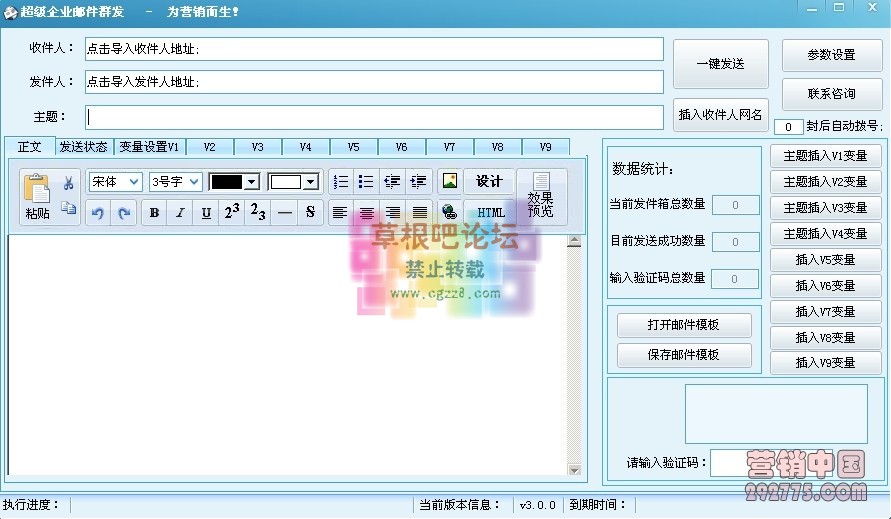
Task: Click the copy documents icon
Action: pos(69,208)
